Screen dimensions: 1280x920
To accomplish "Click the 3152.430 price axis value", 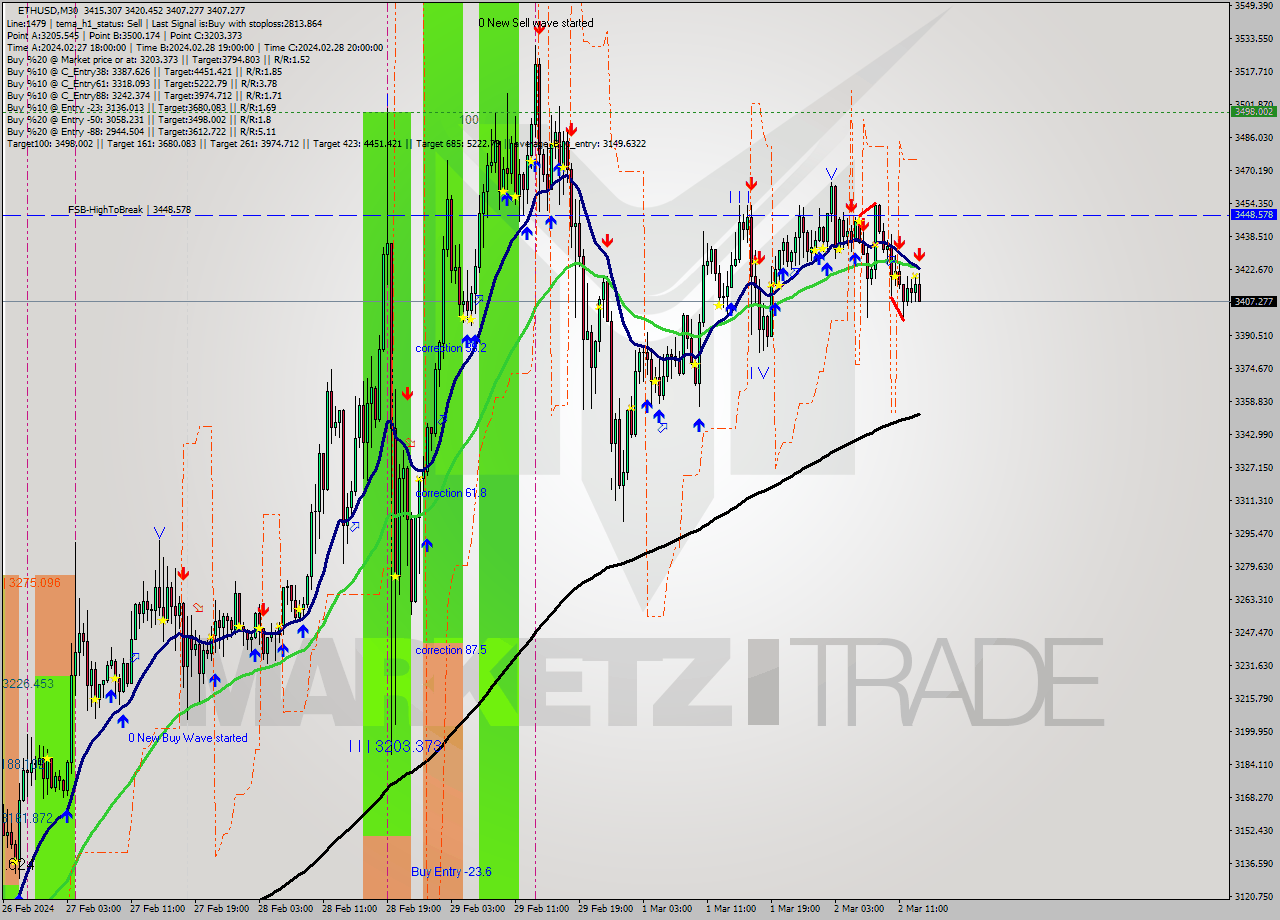I will click(1253, 831).
